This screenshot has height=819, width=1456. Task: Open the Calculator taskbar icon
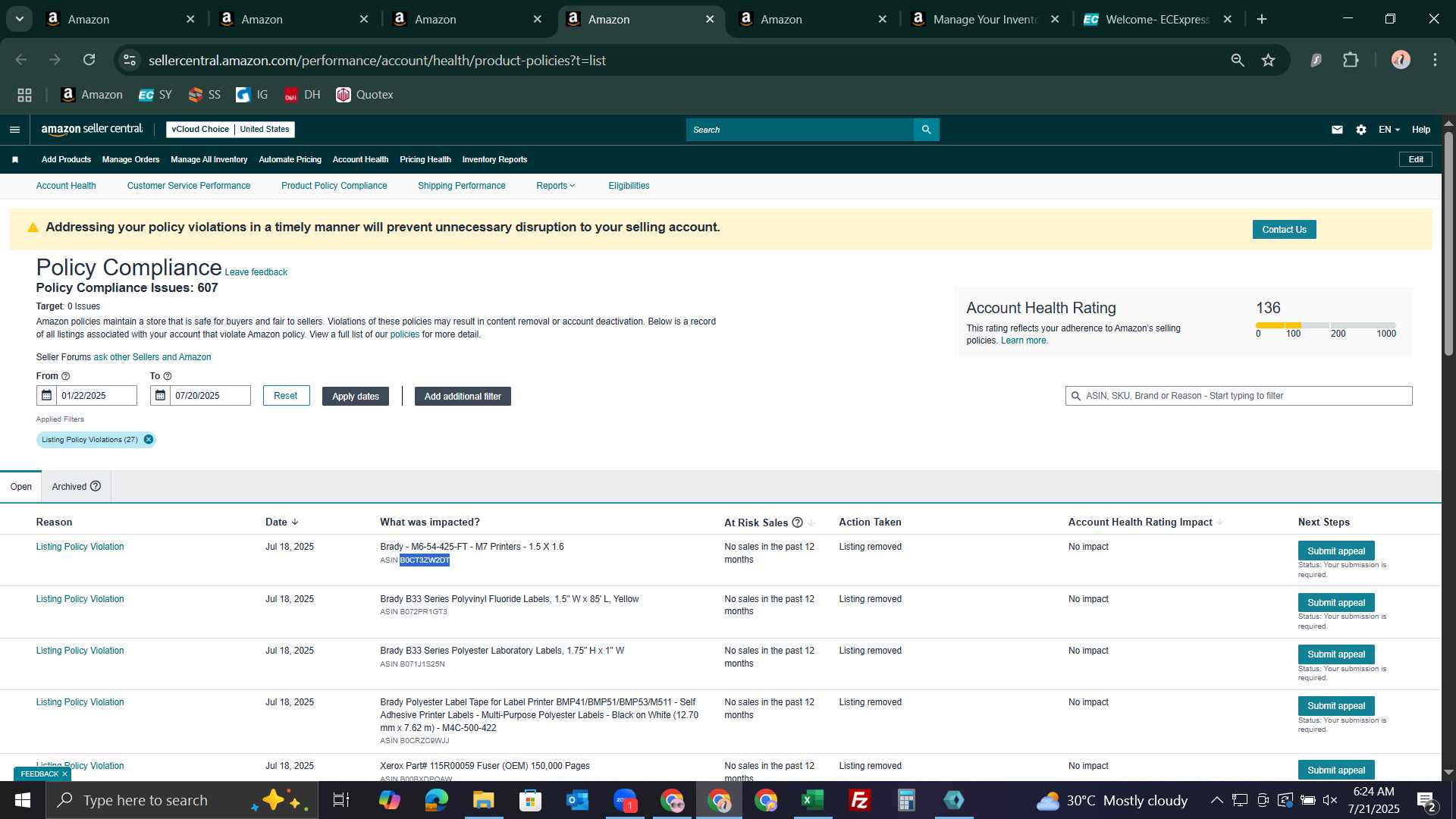pos(906,800)
